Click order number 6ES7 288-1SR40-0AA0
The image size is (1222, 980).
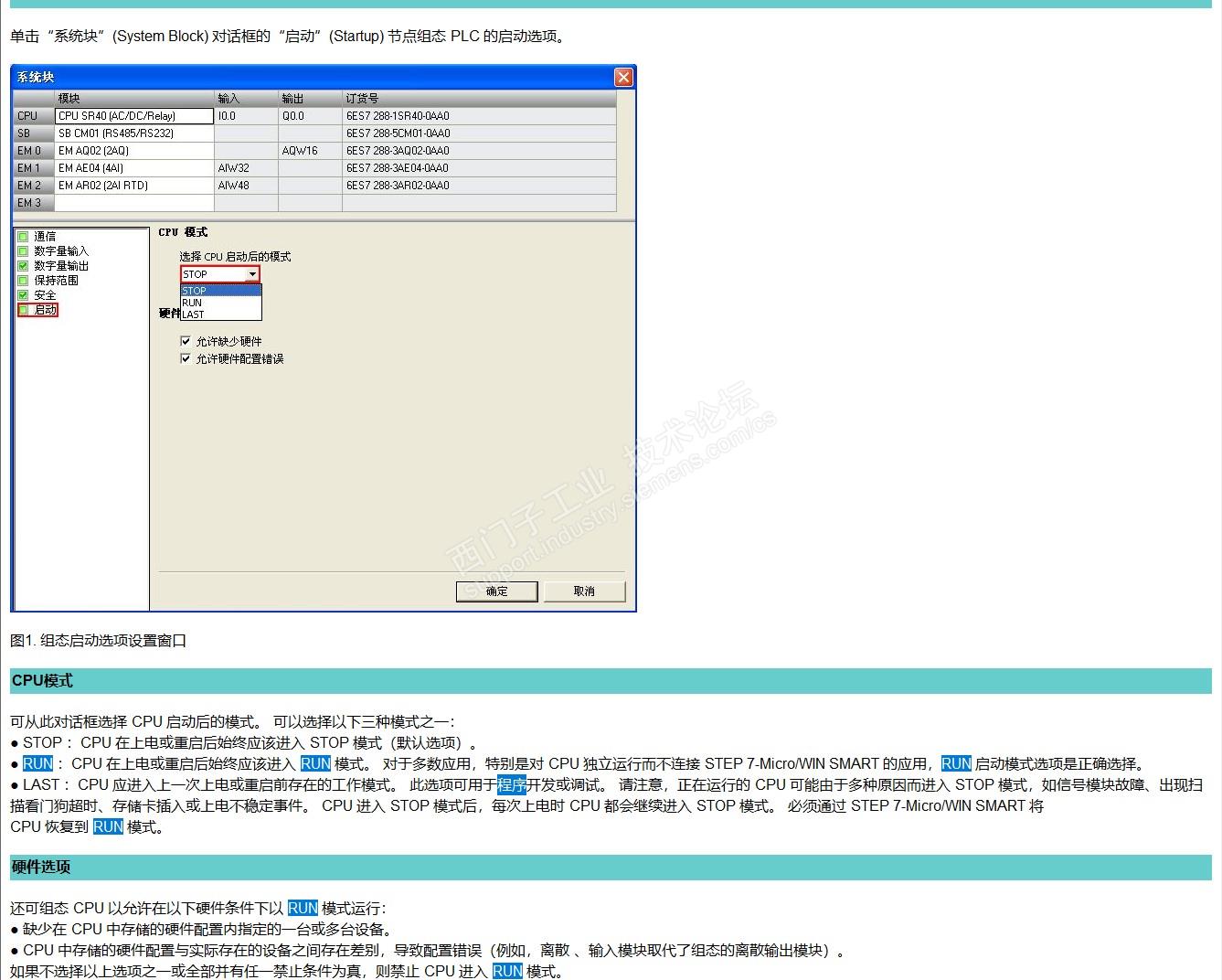[480, 116]
